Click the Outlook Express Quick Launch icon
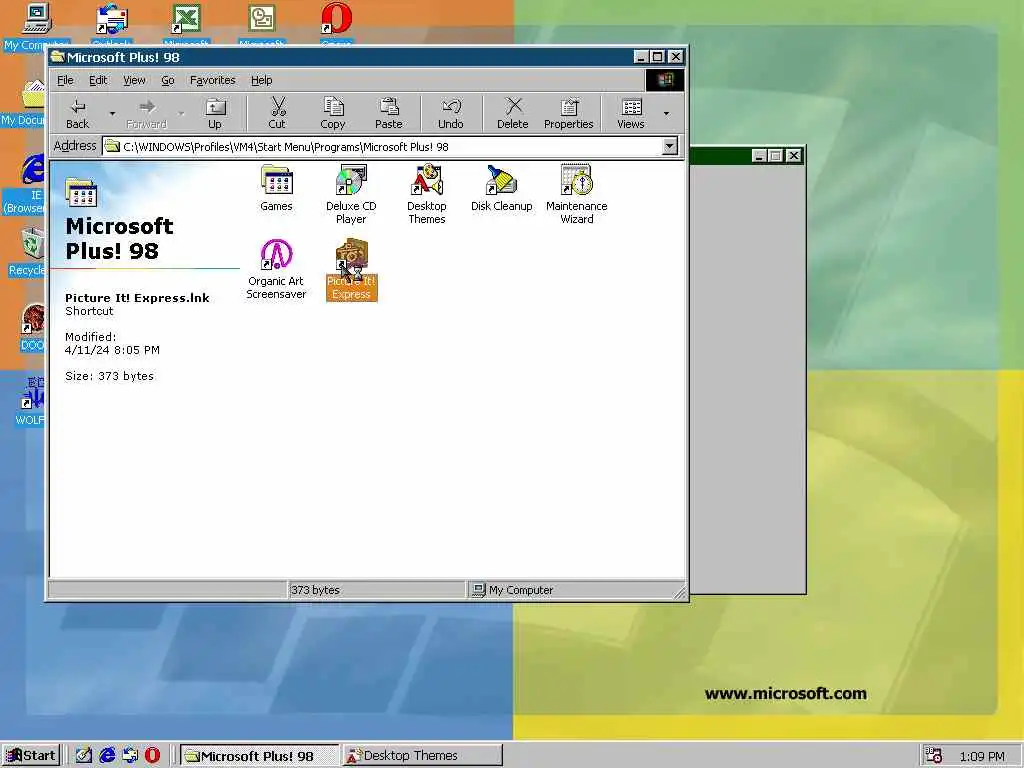This screenshot has height=768, width=1024. [130, 756]
